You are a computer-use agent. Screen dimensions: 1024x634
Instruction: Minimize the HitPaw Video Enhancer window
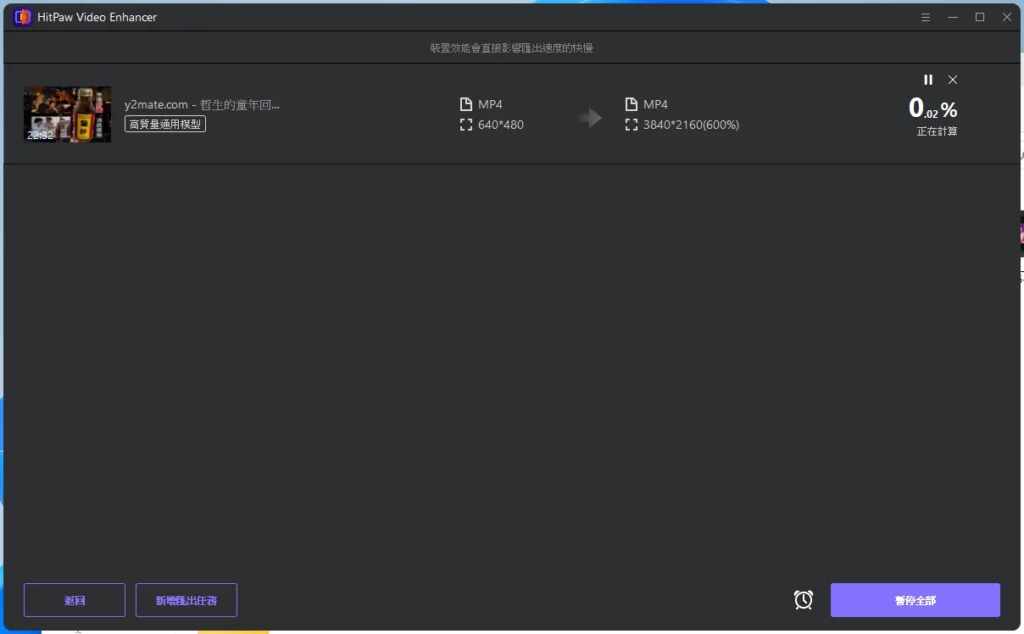(953, 18)
